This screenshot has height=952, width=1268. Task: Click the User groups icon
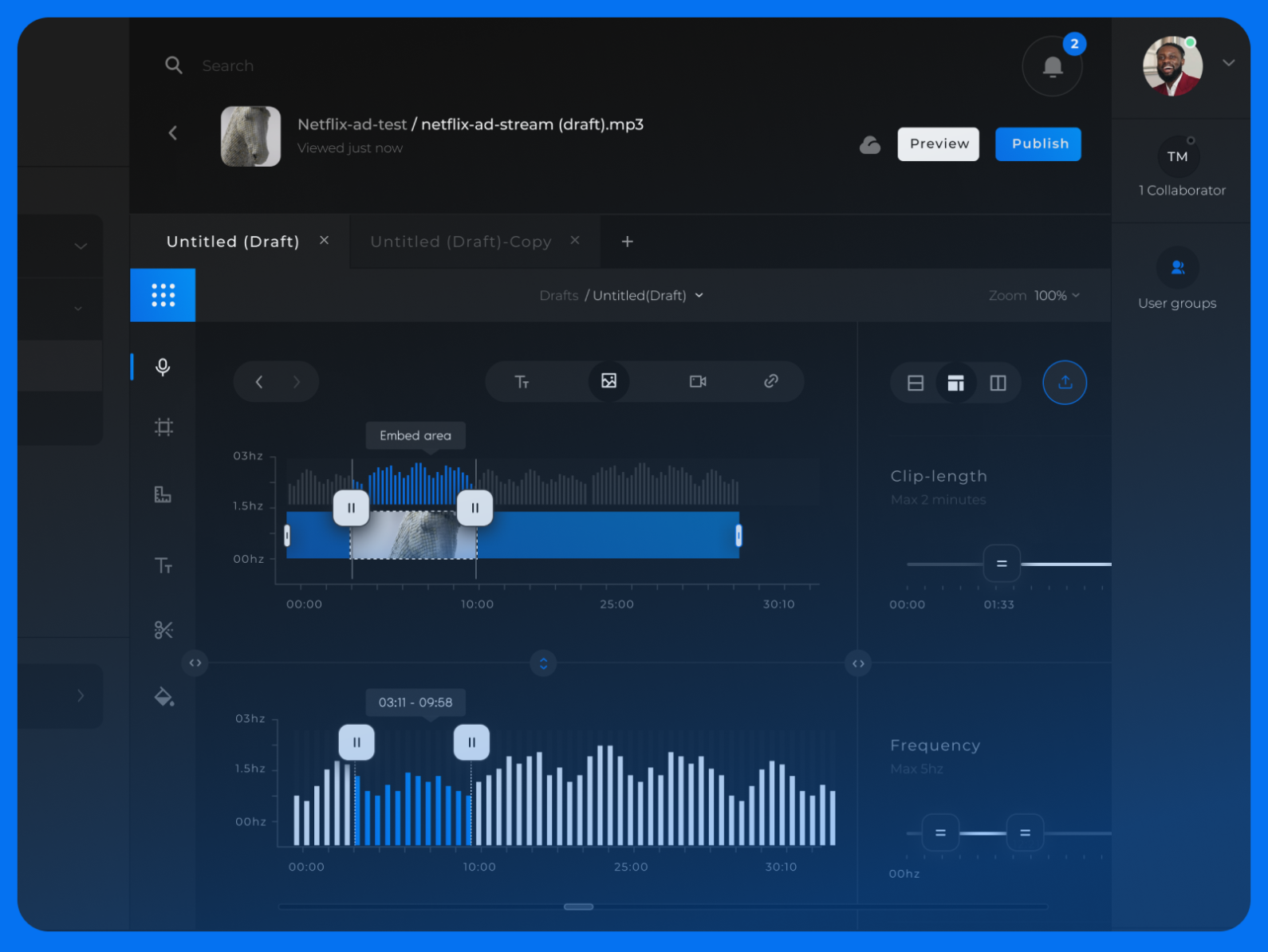click(1177, 267)
